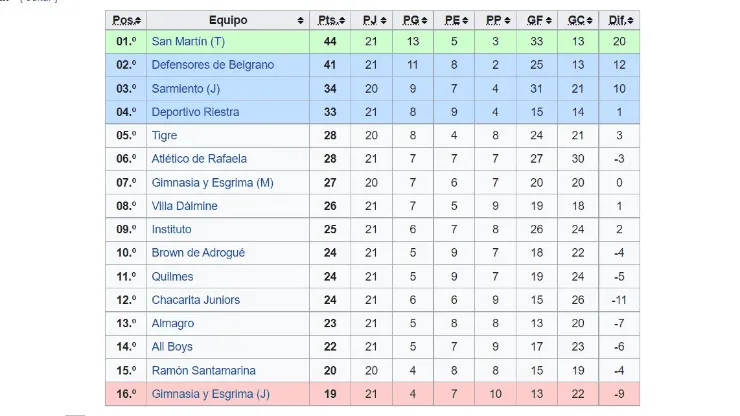
Task: Sort table by Pos. column arrows
Action: [139, 20]
